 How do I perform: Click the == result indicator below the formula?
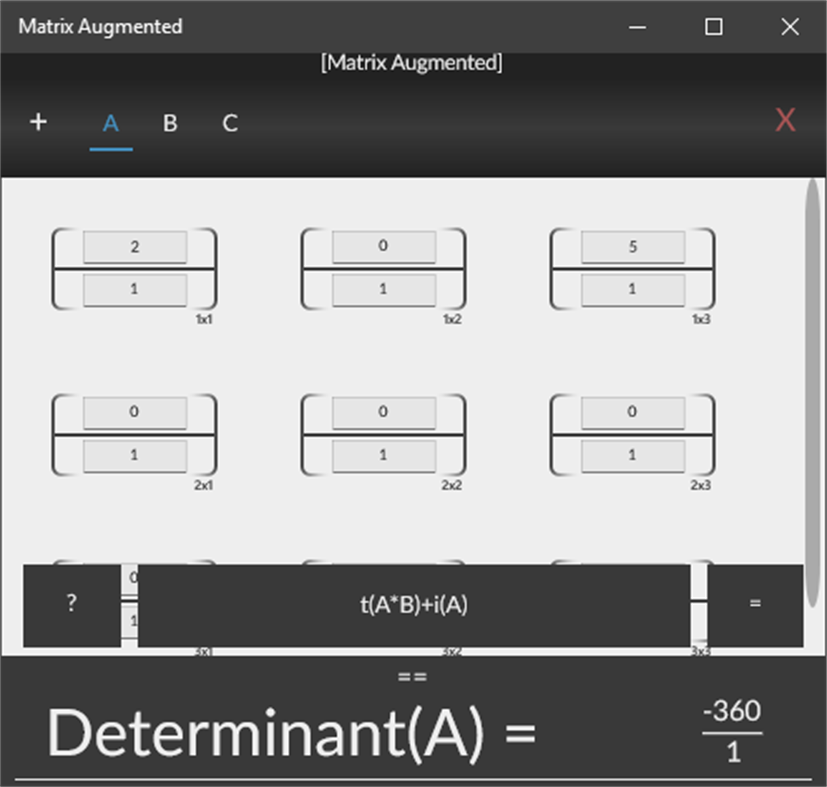[x=413, y=676]
